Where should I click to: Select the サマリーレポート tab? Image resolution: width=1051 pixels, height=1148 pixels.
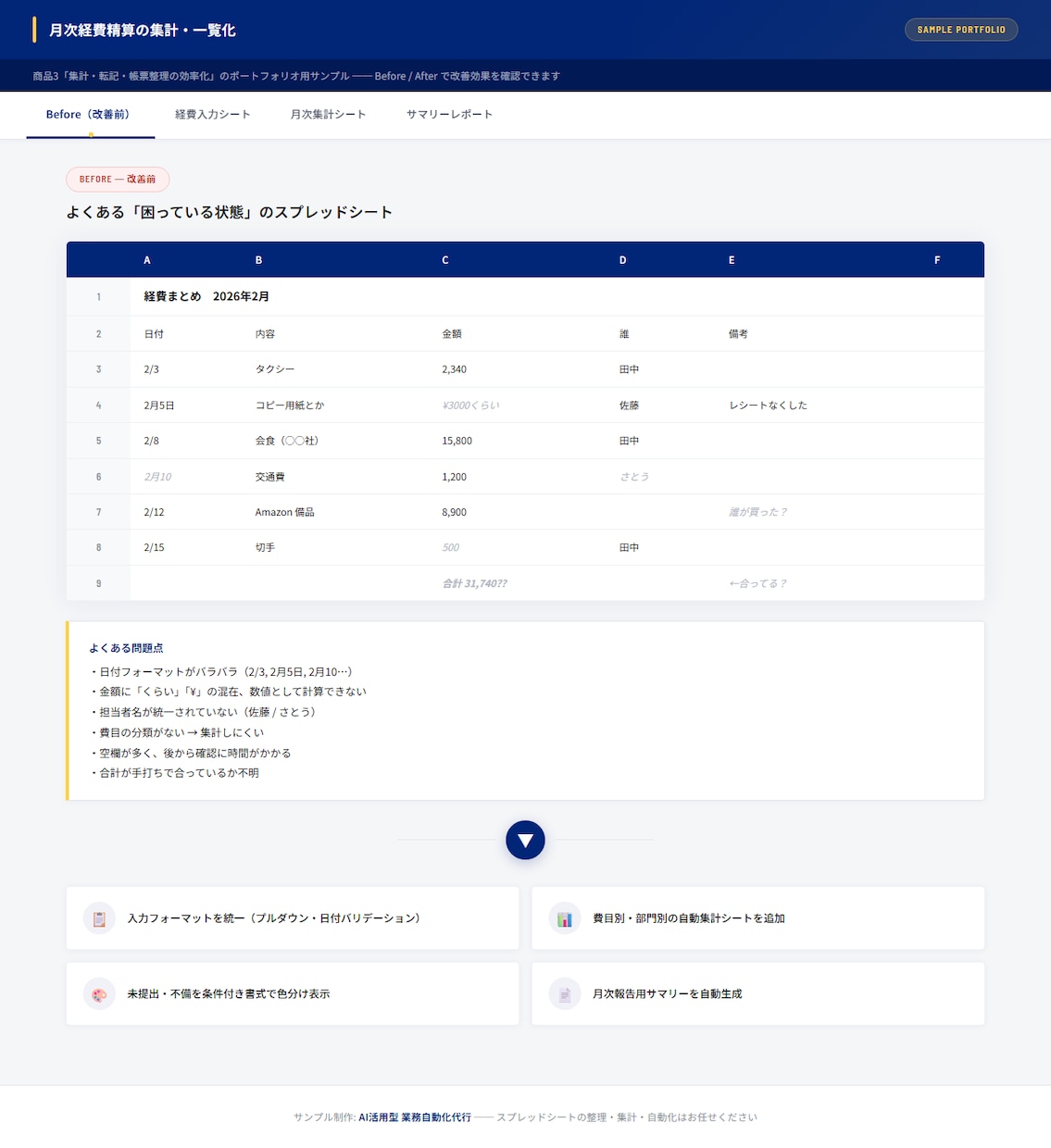449,115
